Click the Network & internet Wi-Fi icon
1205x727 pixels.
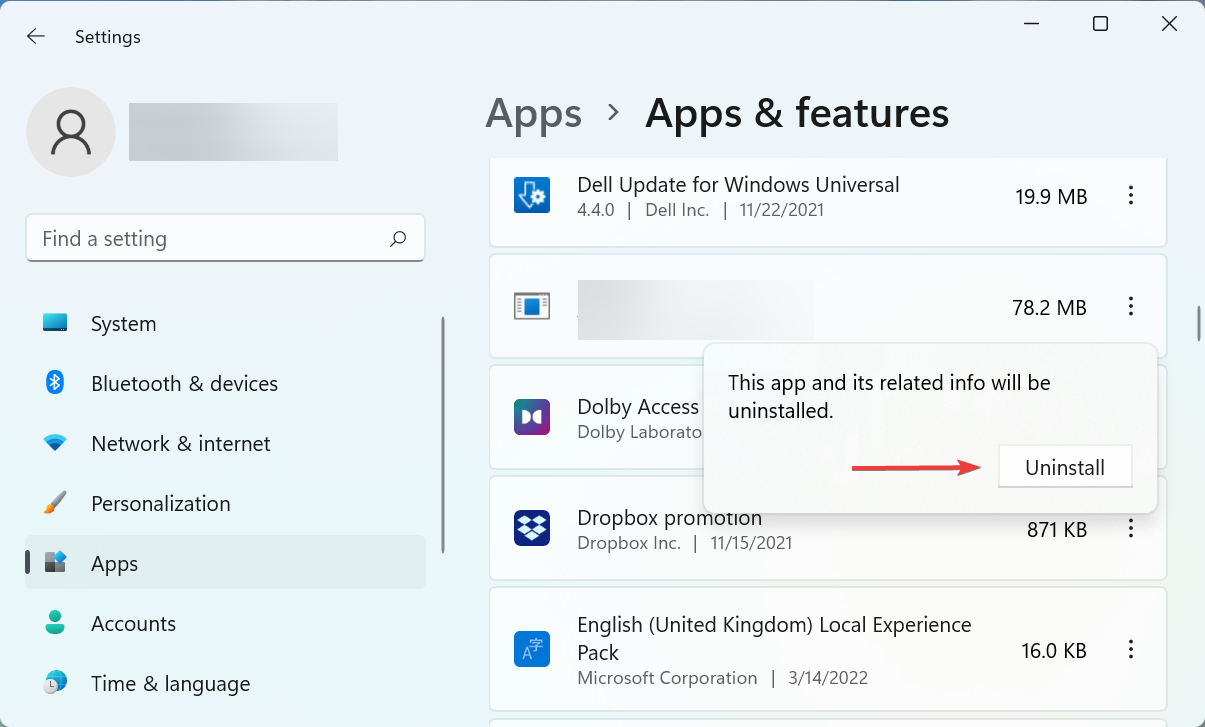point(54,443)
